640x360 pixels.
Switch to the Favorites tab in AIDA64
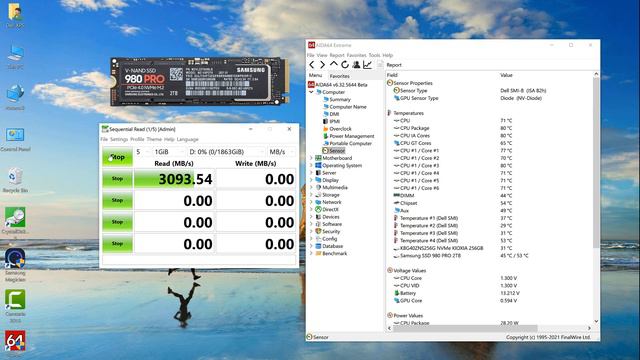tap(340, 76)
